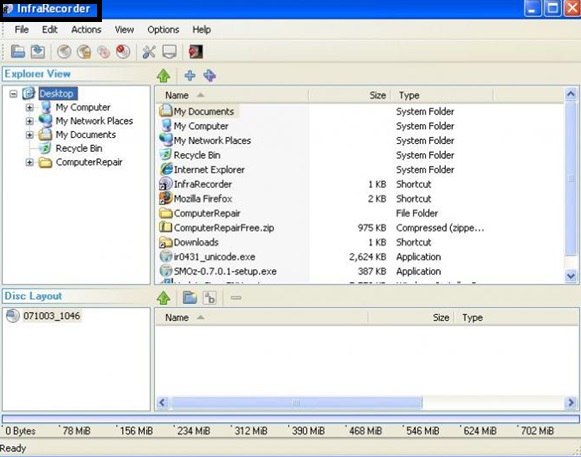581x457 pixels.
Task: Open the Help menu
Action: click(202, 30)
